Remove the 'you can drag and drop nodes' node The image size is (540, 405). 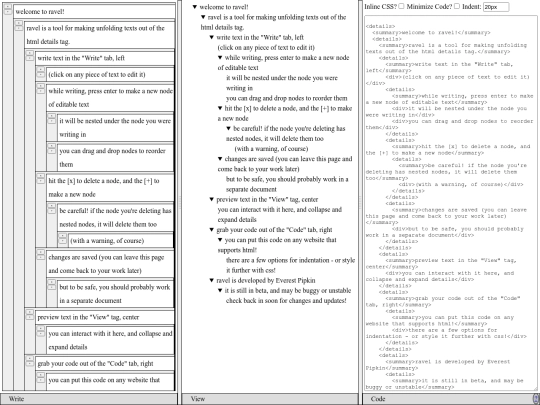pyautogui.click(x=52, y=146)
